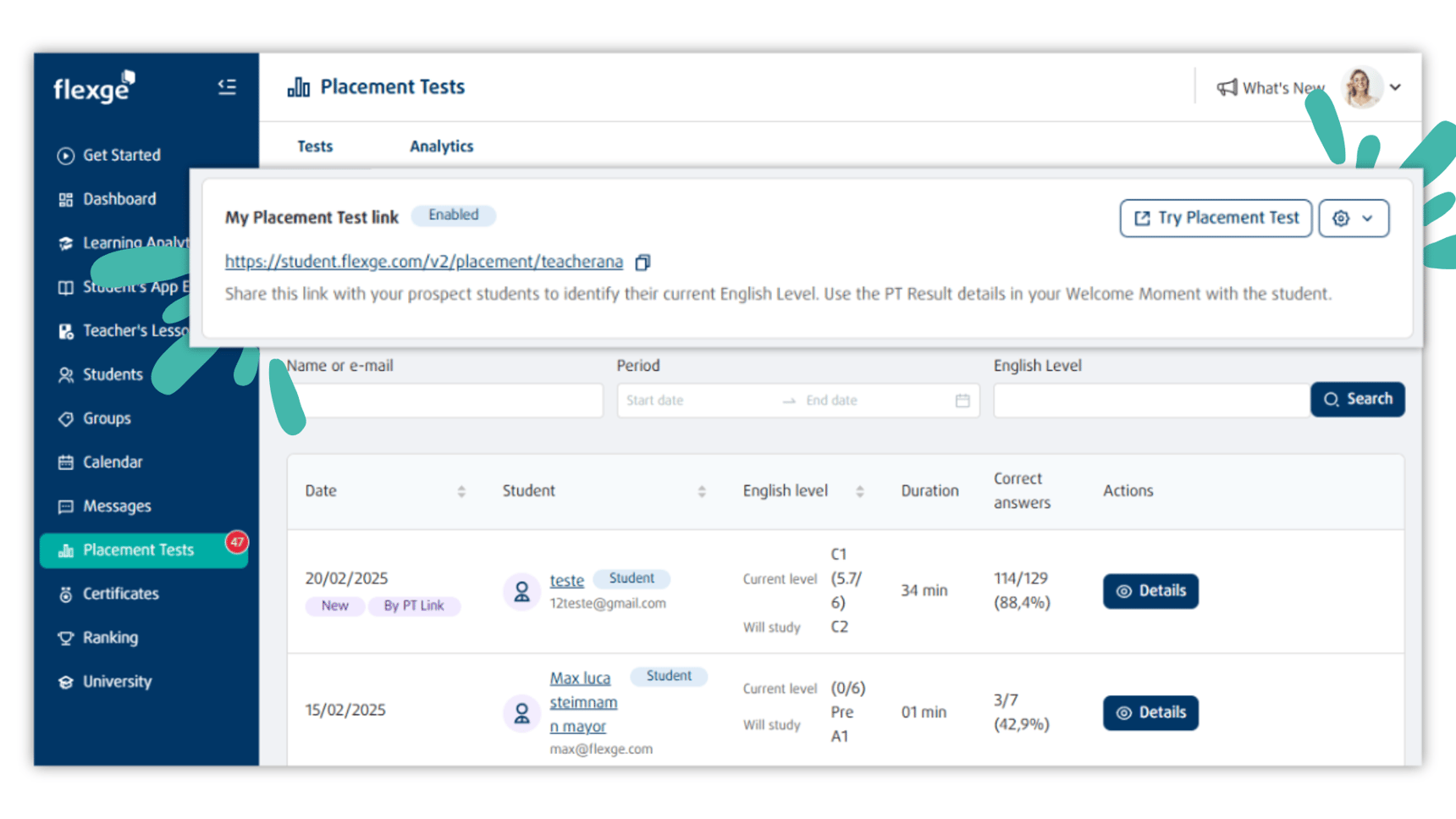Click the megaphone icon
Image resolution: width=1456 pixels, height=819 pixels.
tap(1227, 87)
